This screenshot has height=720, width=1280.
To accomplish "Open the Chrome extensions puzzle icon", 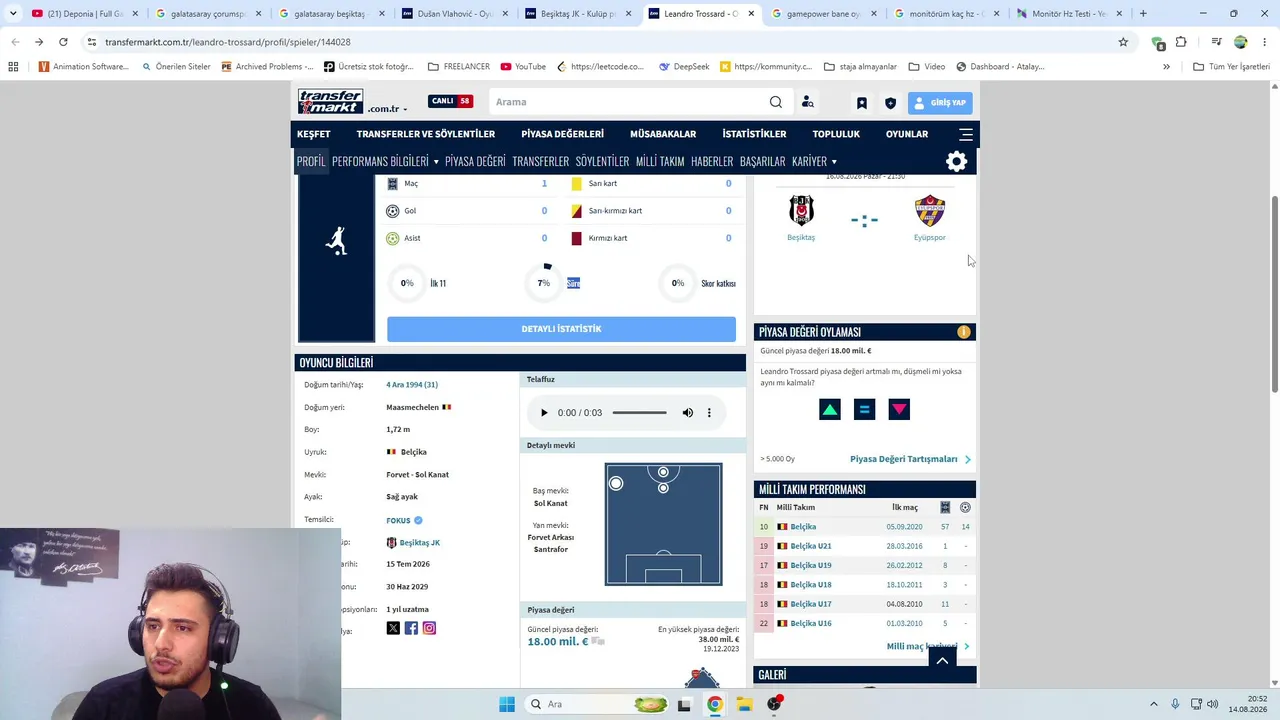I will (1181, 42).
